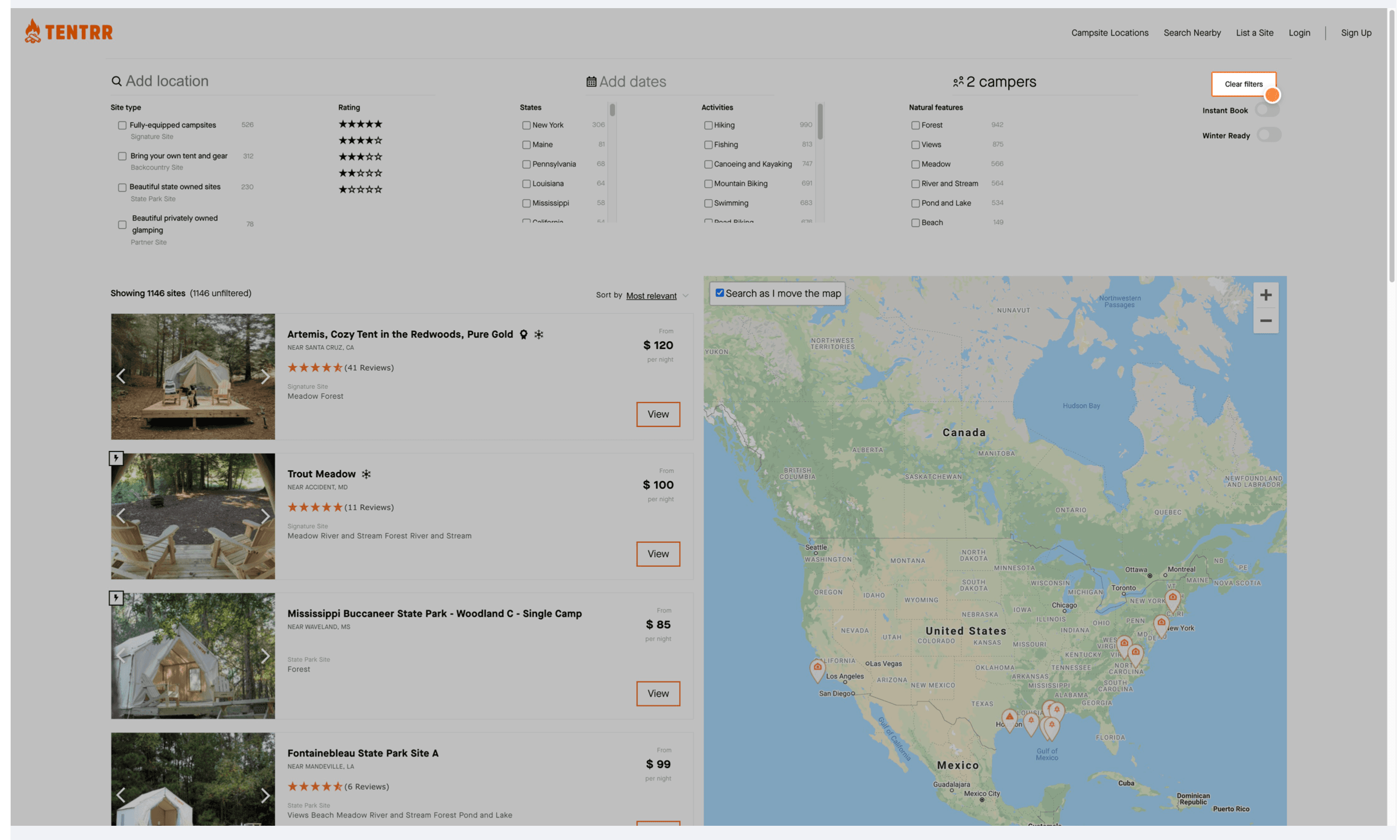Open the 2 campers selector
This screenshot has height=840, width=1400.
tap(1001, 82)
